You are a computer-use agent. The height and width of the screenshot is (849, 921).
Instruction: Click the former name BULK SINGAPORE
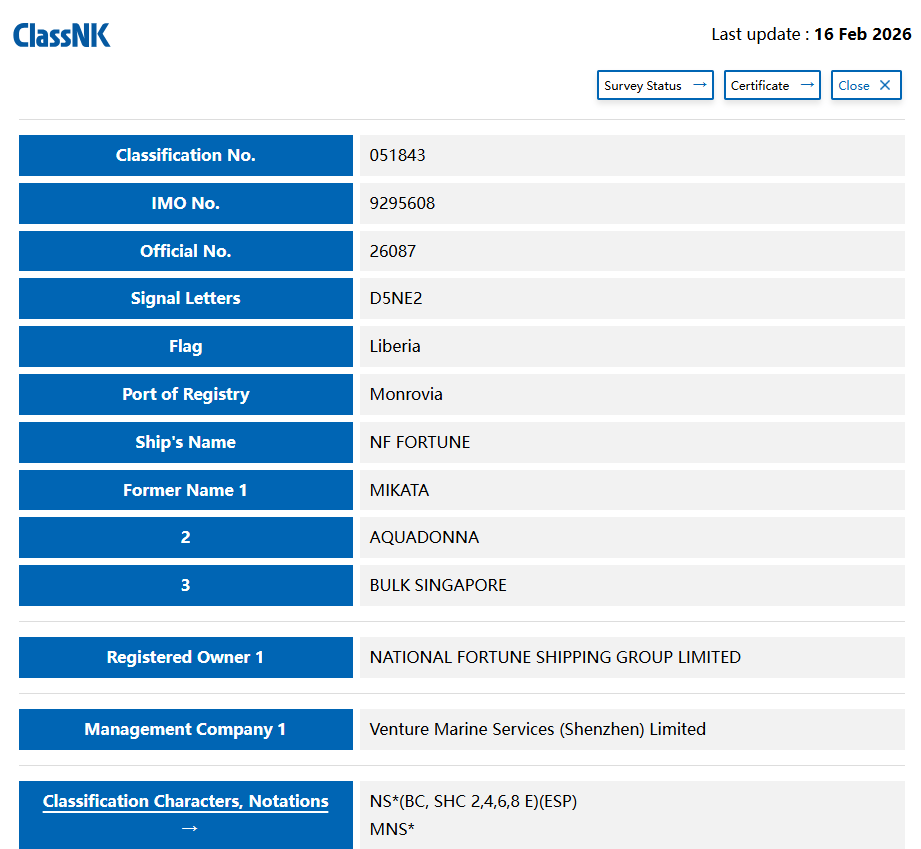[438, 585]
